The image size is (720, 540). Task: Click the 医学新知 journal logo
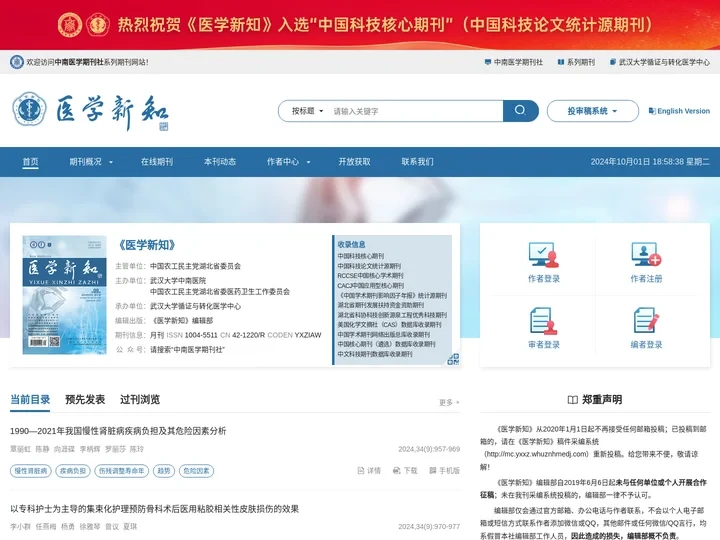coord(90,111)
